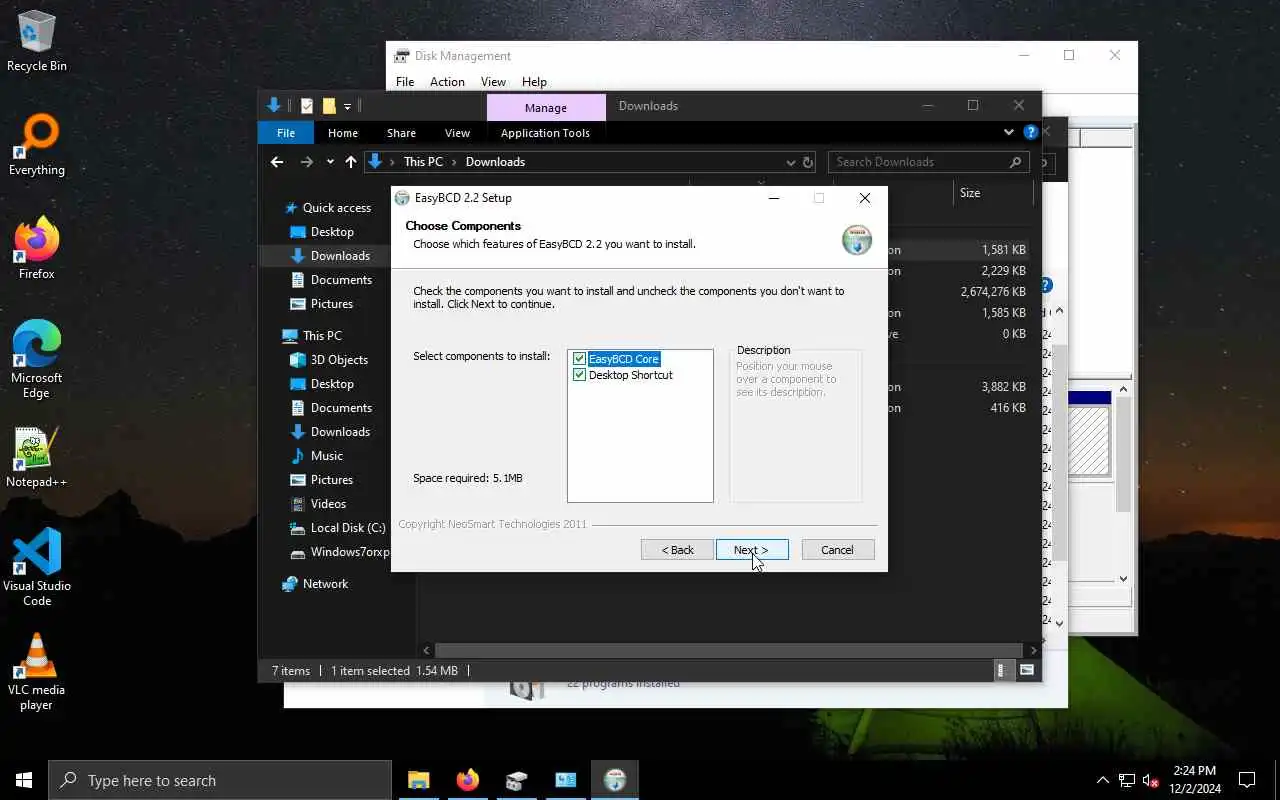The image size is (1280, 800).
Task: Click the Quick Access Toolbar properties icon
Action: point(307,106)
